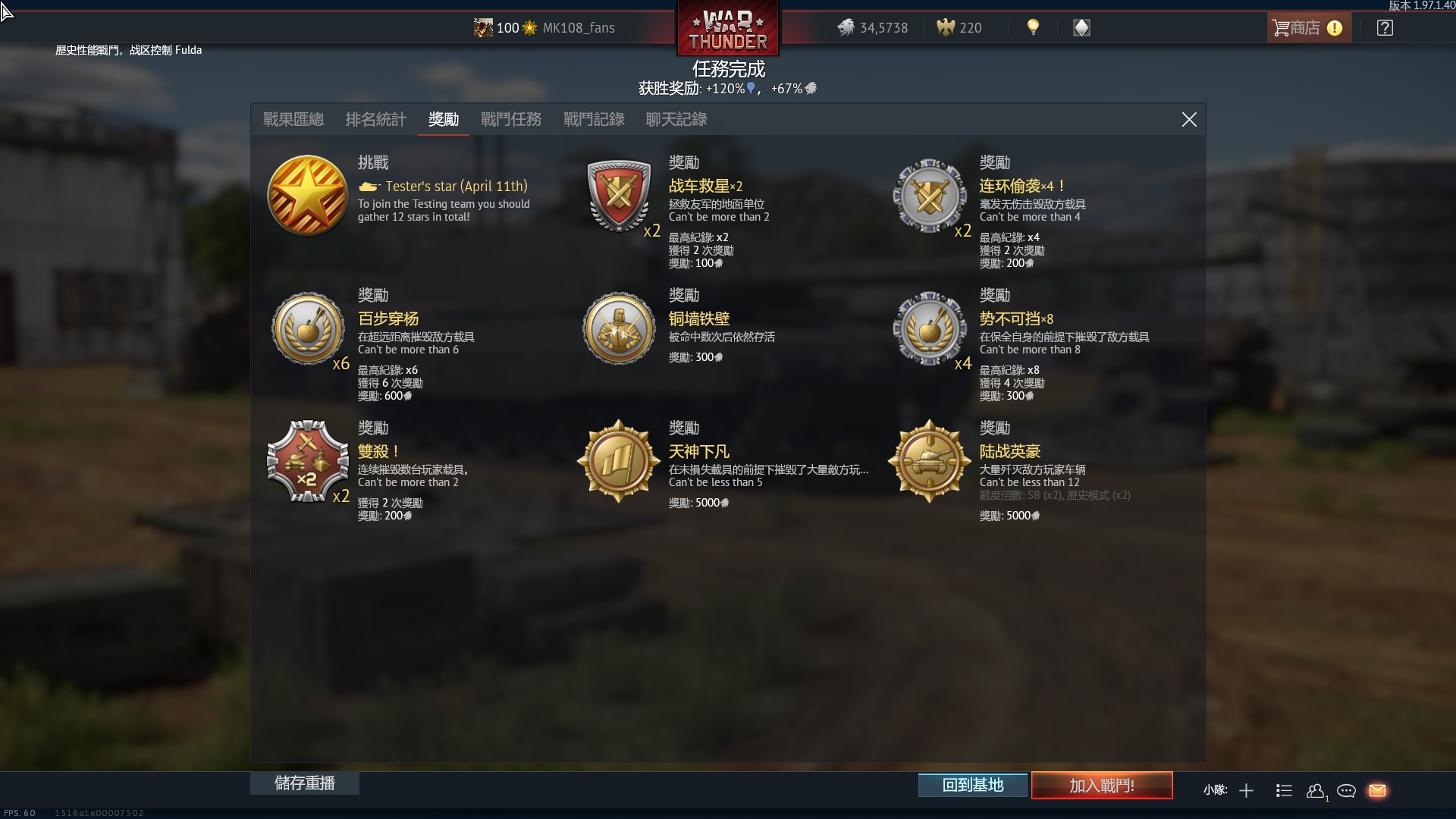Click the 加入戰鬥 join battle button
The image size is (1456, 819).
[x=1102, y=786]
